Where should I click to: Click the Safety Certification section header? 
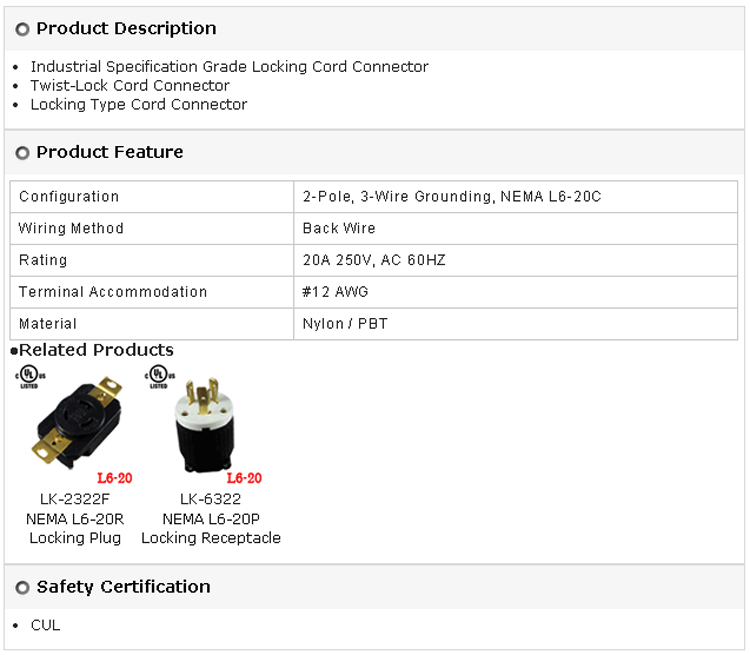123,587
